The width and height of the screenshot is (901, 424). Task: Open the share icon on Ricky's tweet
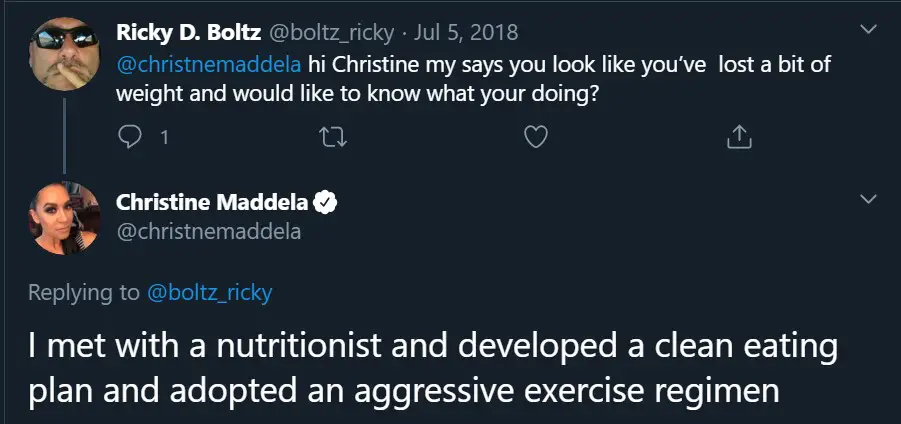click(739, 137)
